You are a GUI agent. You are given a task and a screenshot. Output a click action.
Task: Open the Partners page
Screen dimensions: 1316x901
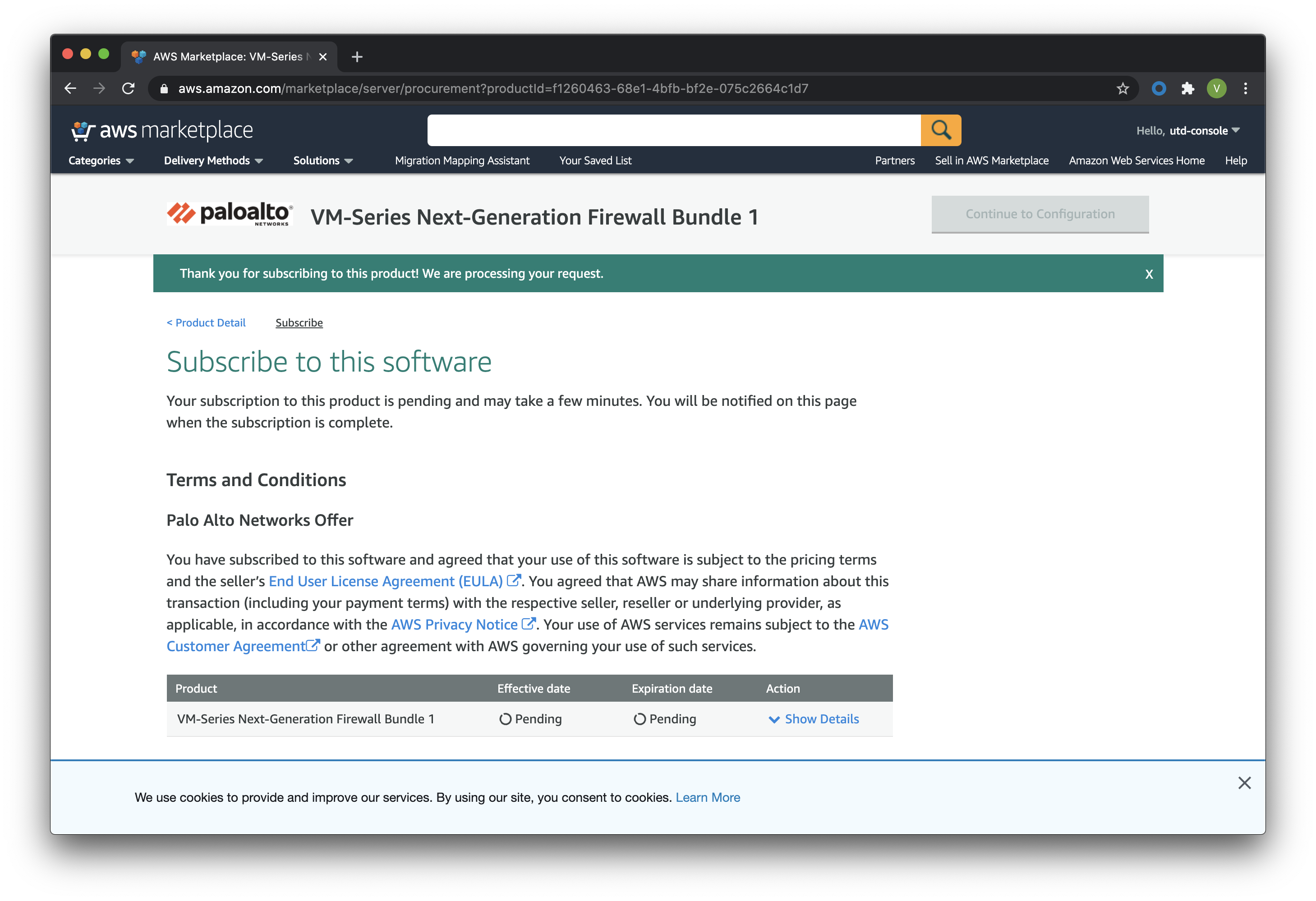895,161
